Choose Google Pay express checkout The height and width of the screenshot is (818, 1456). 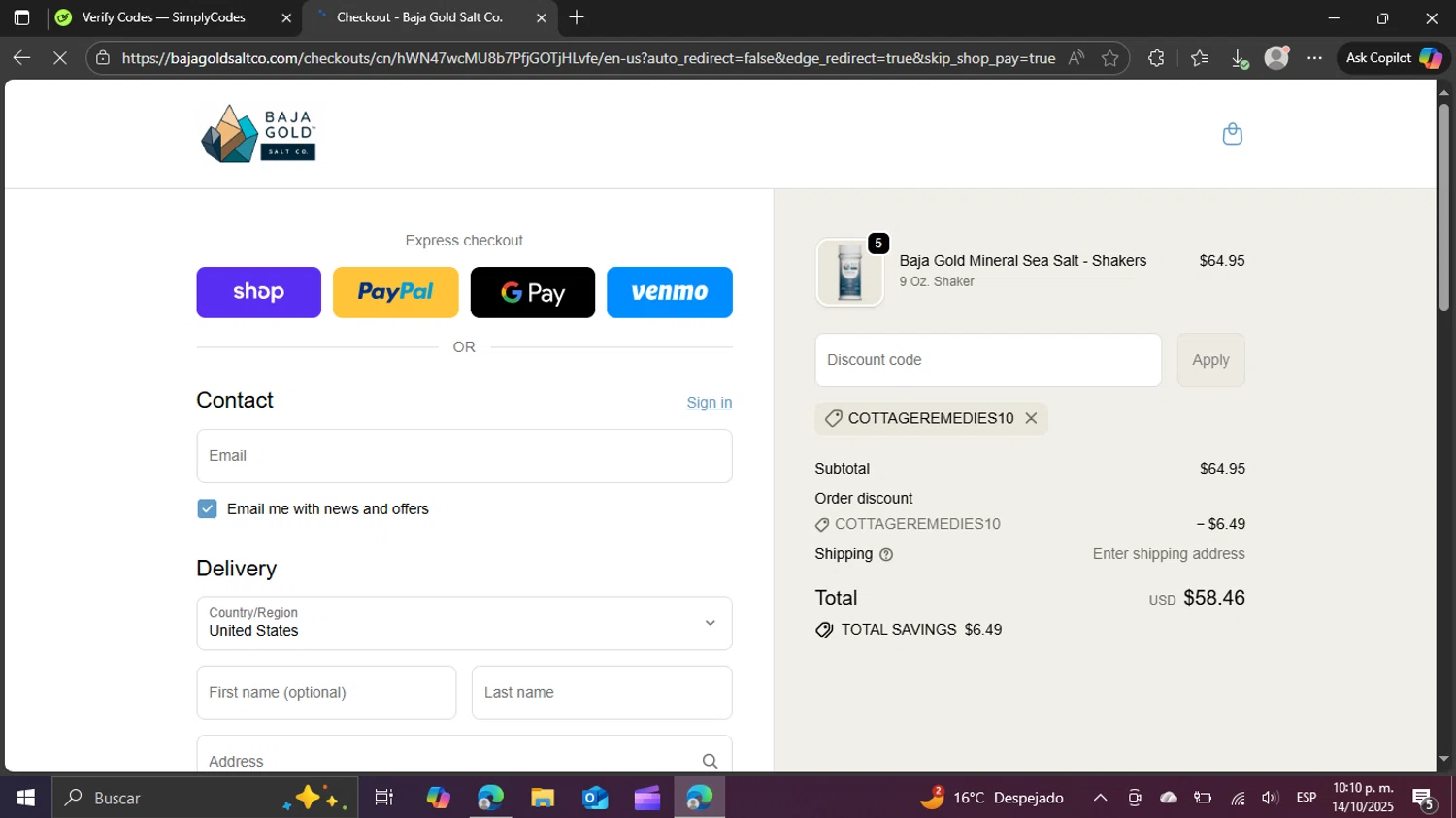tap(533, 292)
